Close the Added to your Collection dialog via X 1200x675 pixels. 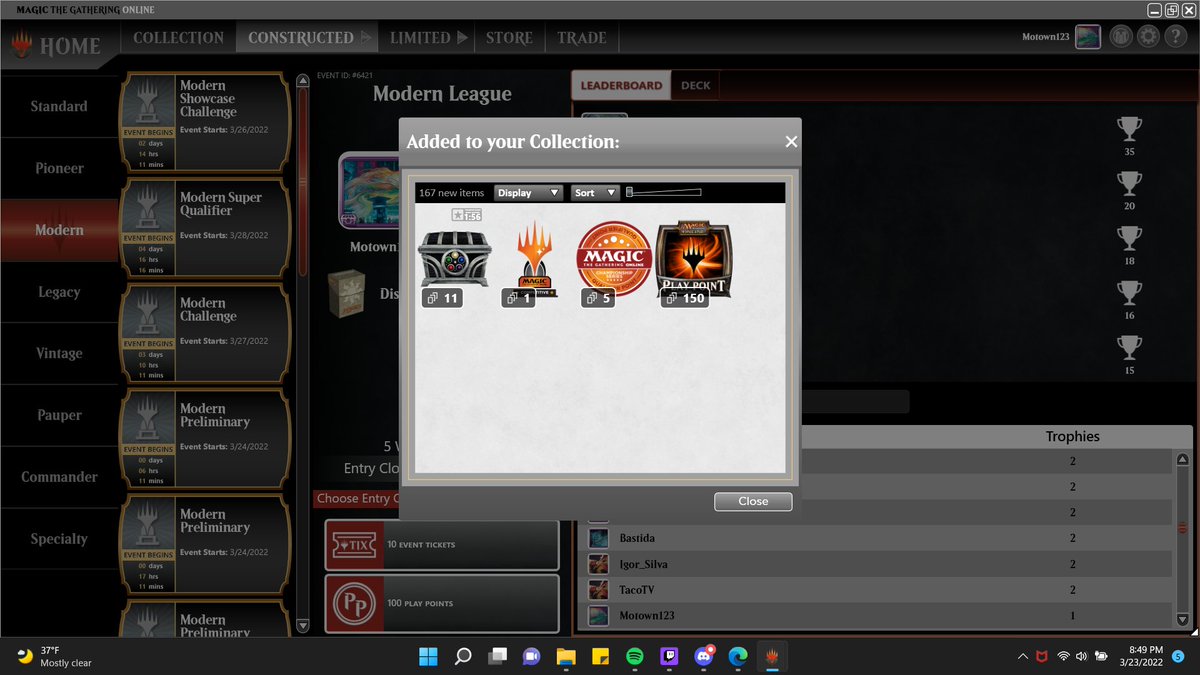coord(791,142)
